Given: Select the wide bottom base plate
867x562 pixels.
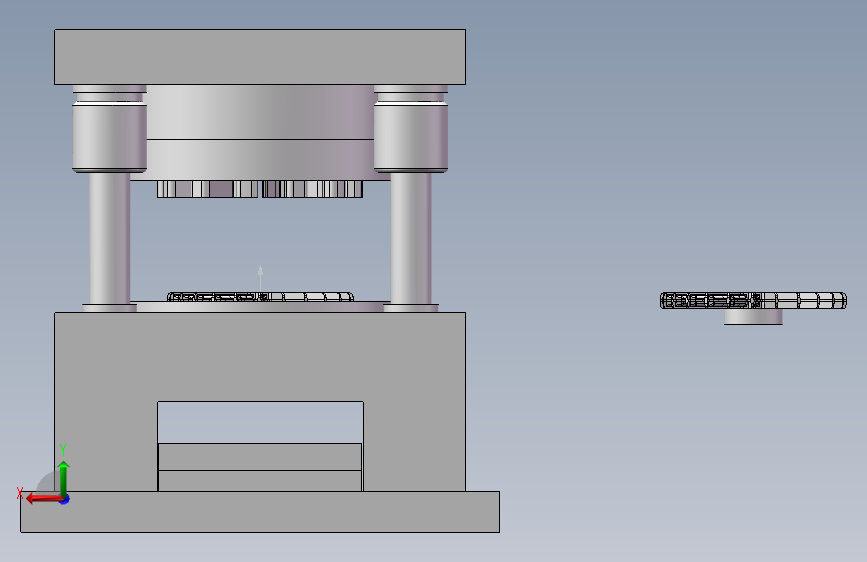Looking at the screenshot, I should 260,512.
